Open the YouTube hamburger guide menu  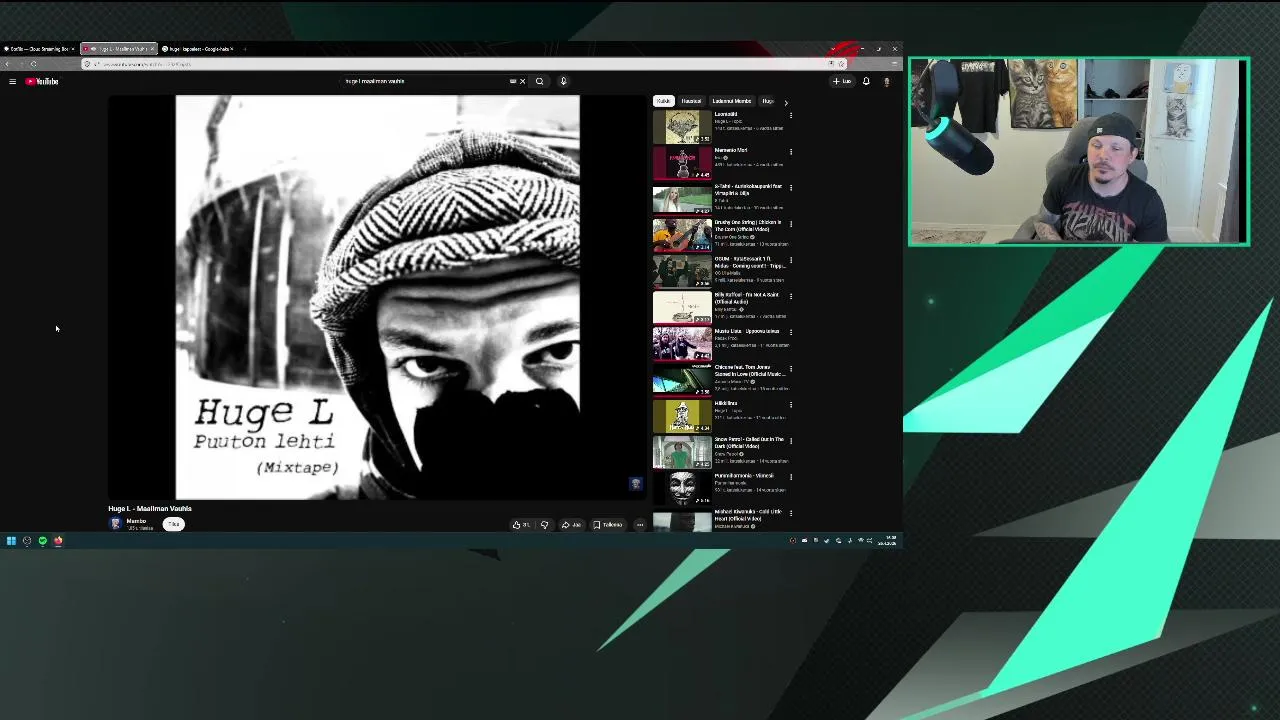pos(12,81)
